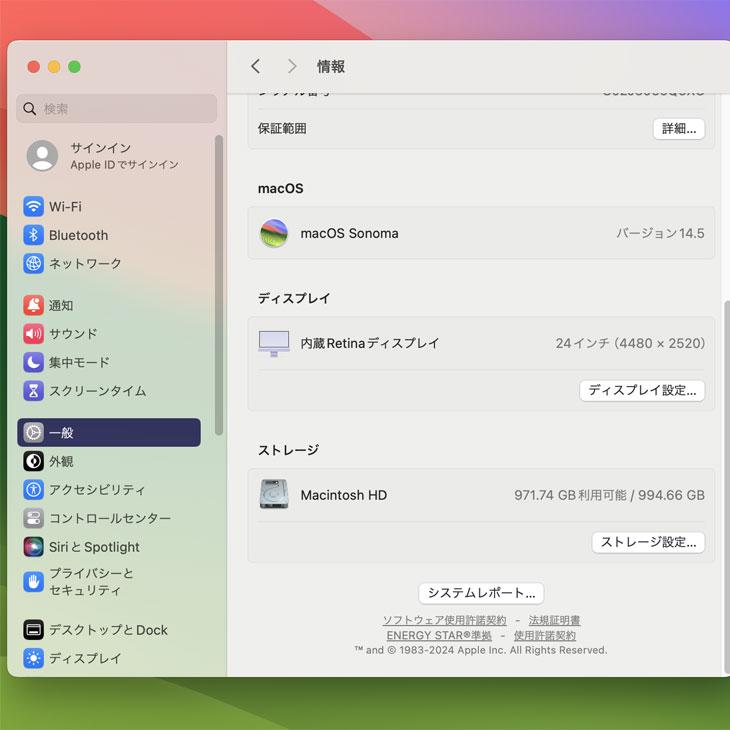
Task: Select Siri と Spotlight label
Action: 94,547
